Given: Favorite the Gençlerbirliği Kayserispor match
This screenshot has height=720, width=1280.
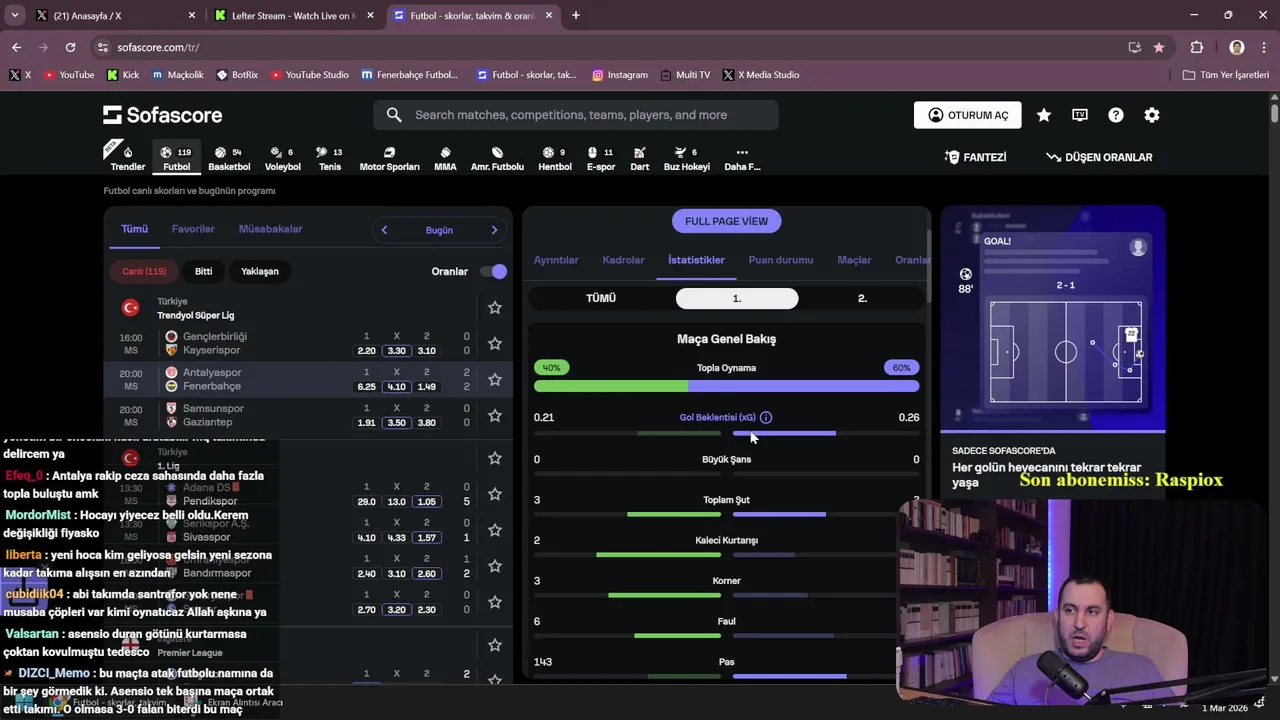Looking at the screenshot, I should pyautogui.click(x=494, y=344).
